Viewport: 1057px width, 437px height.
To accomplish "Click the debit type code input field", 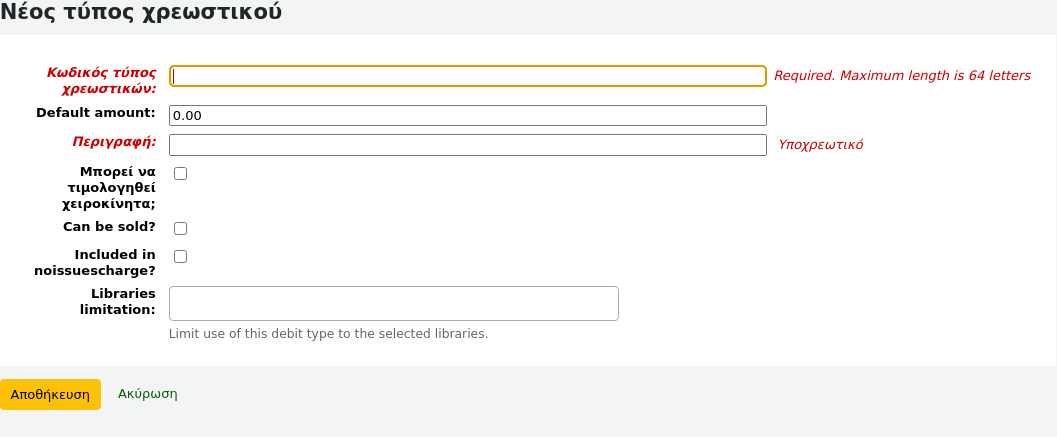I will [467, 76].
